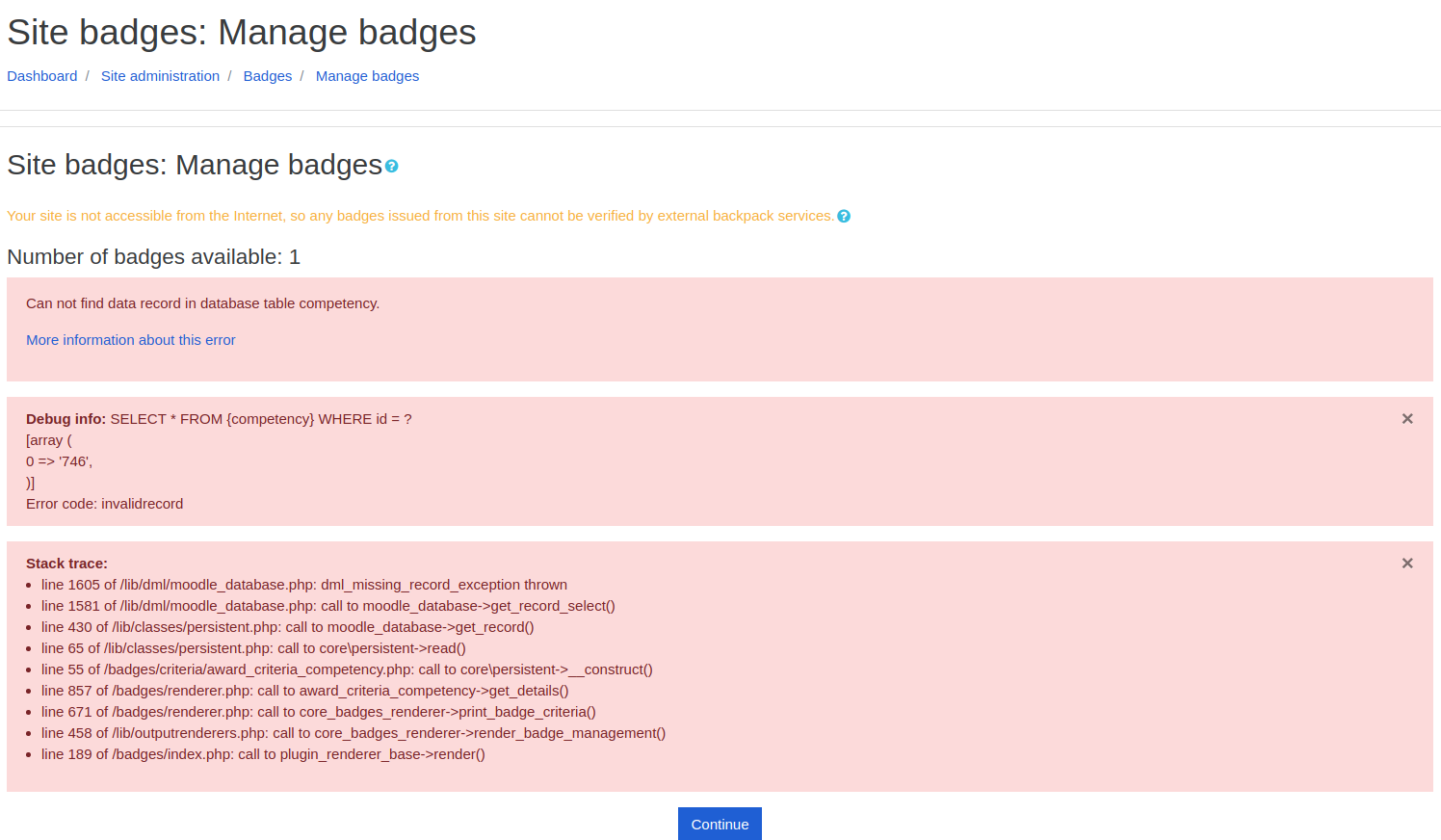Click the yellow site not accessible warning

coord(420,216)
